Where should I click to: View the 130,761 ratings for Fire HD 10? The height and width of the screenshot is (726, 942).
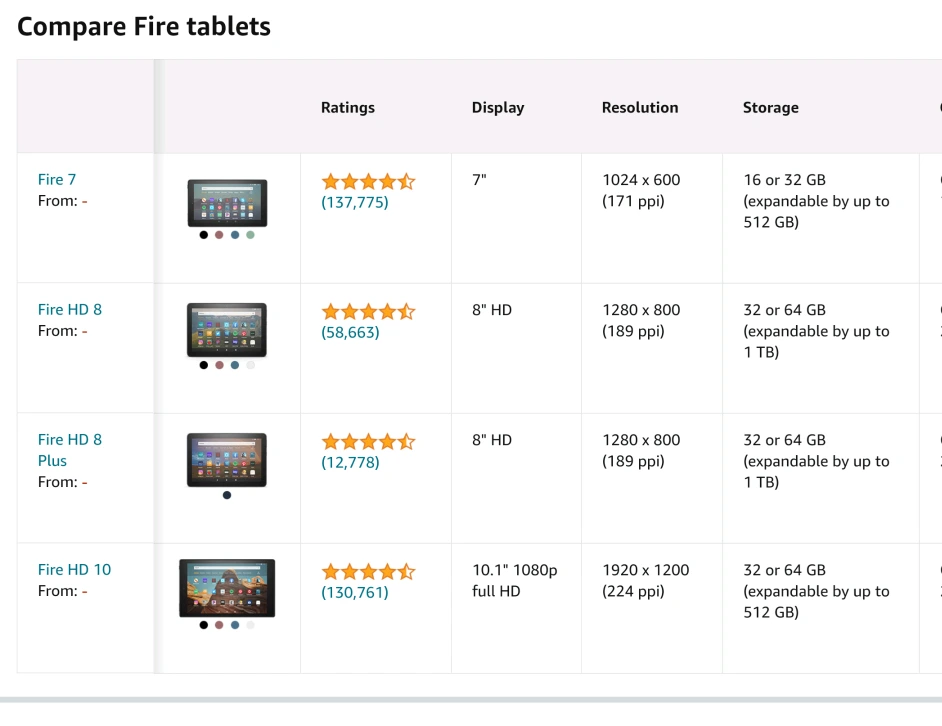click(x=355, y=592)
